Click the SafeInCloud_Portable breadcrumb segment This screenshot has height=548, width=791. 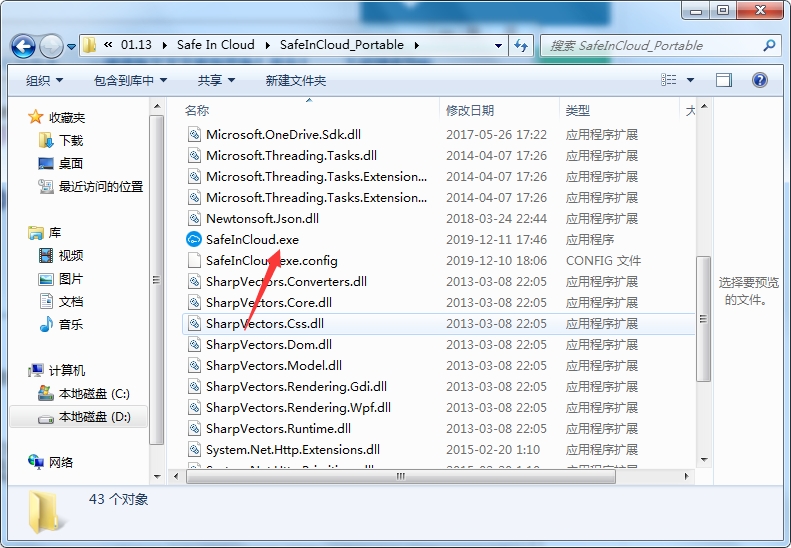[342, 45]
